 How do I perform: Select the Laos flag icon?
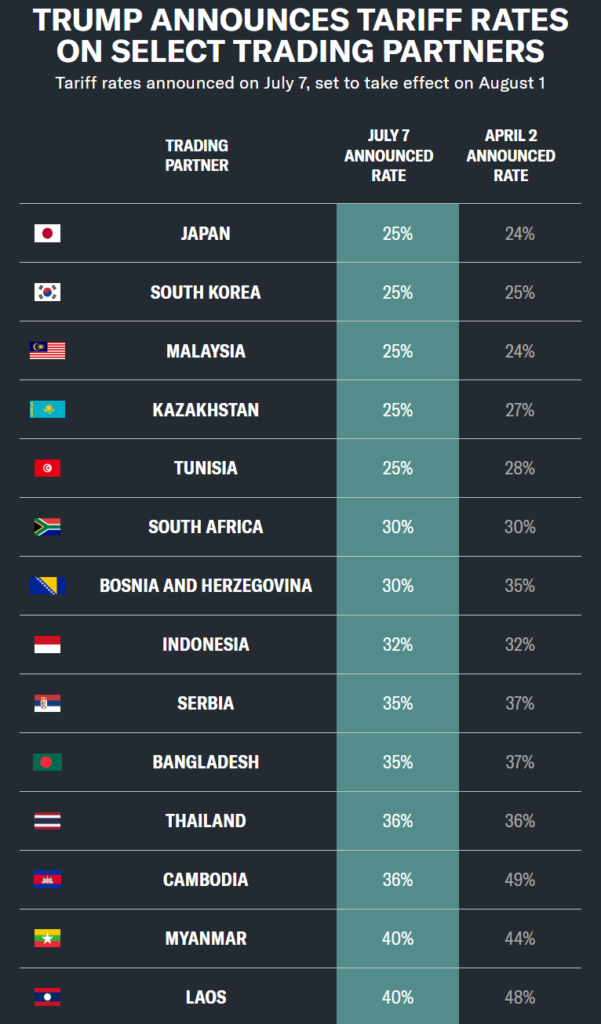coord(47,997)
